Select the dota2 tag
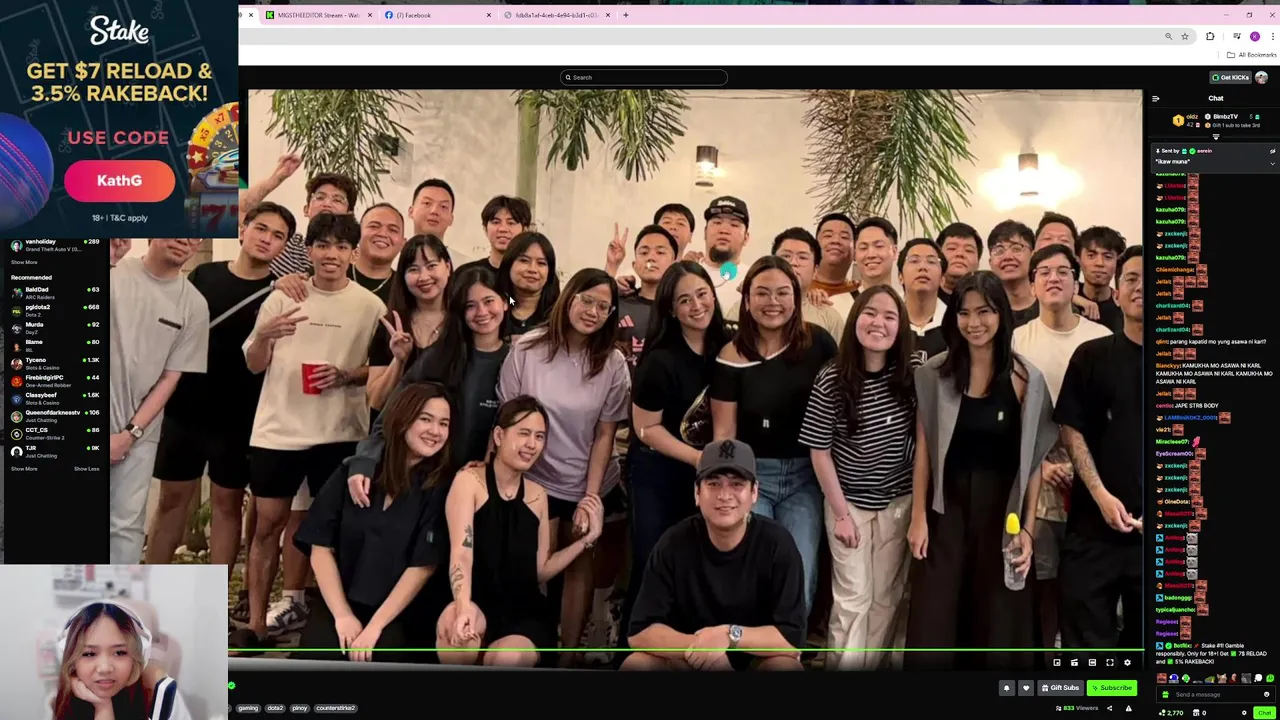 click(x=275, y=708)
